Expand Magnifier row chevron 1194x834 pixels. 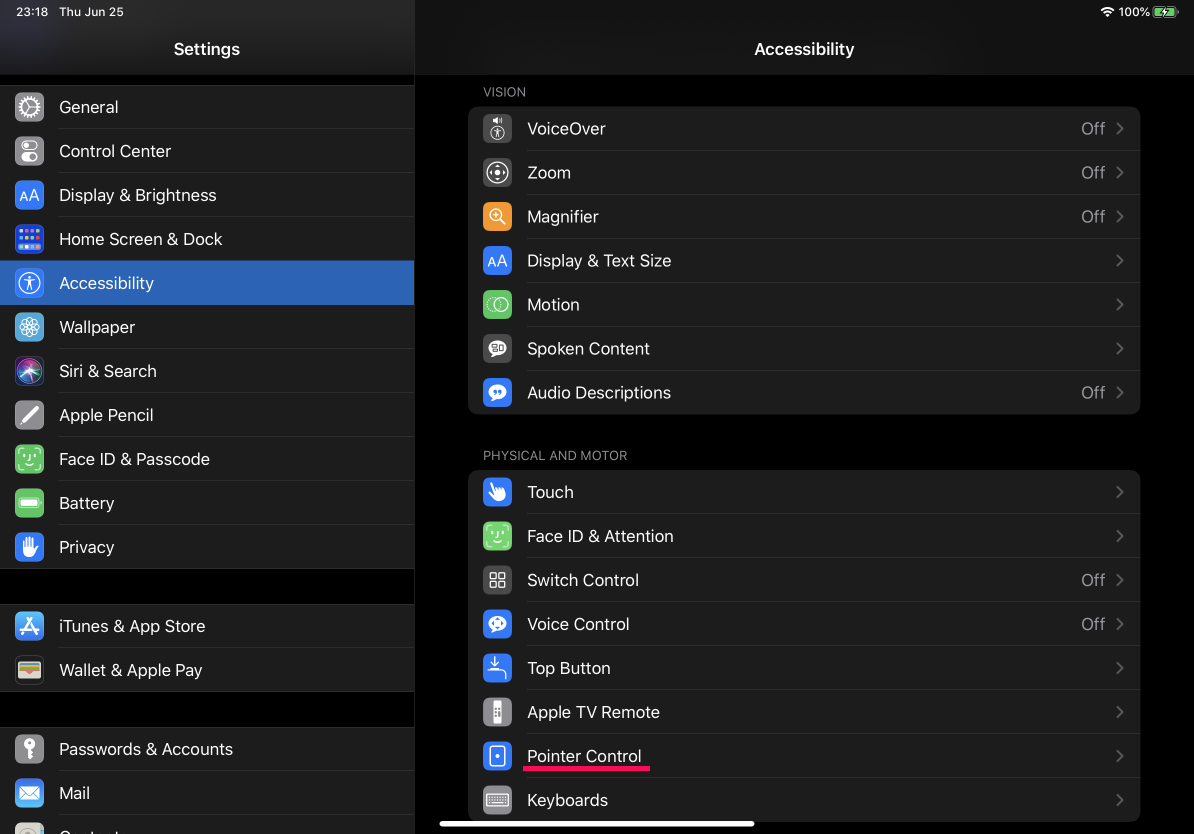pyautogui.click(x=1119, y=217)
